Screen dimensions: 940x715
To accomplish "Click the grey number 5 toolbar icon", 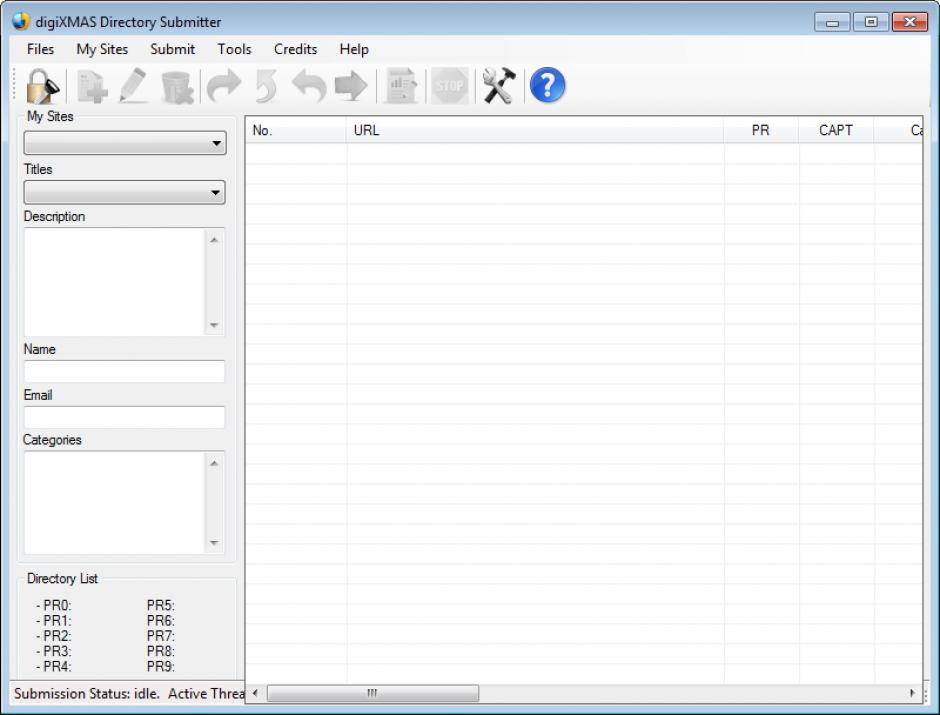I will tap(266, 86).
